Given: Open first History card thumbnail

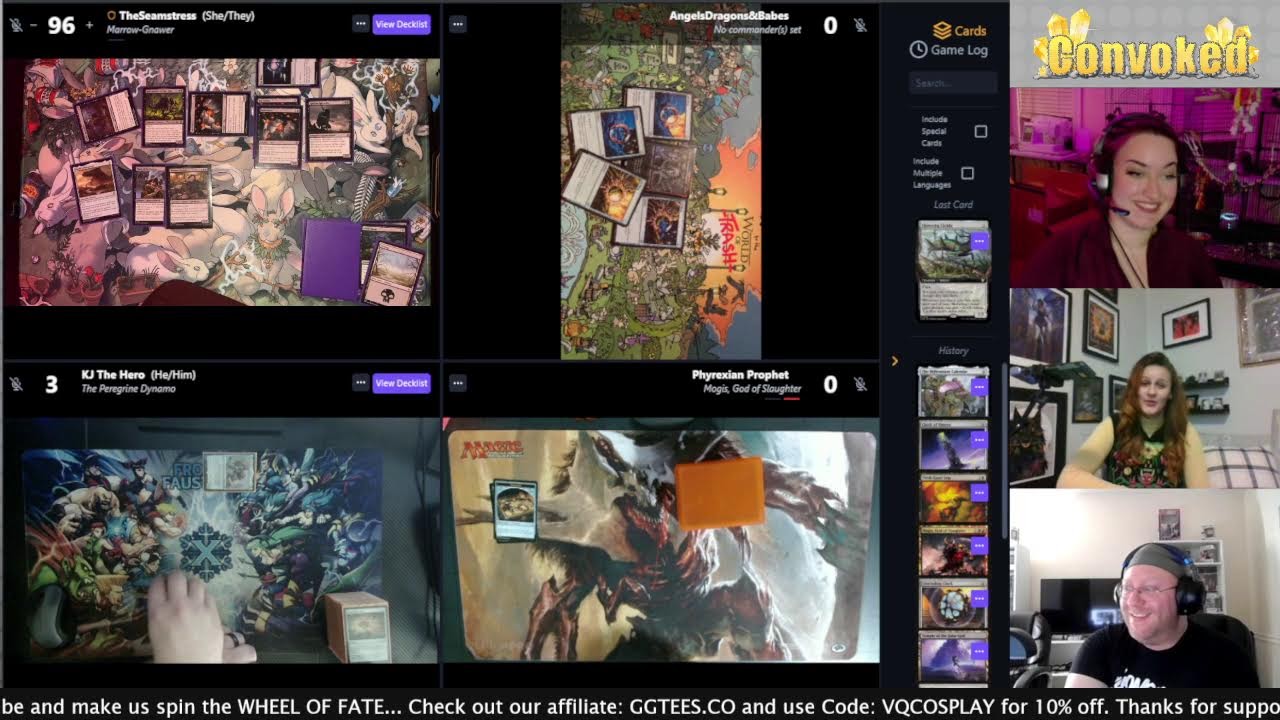Looking at the screenshot, I should pyautogui.click(x=953, y=391).
